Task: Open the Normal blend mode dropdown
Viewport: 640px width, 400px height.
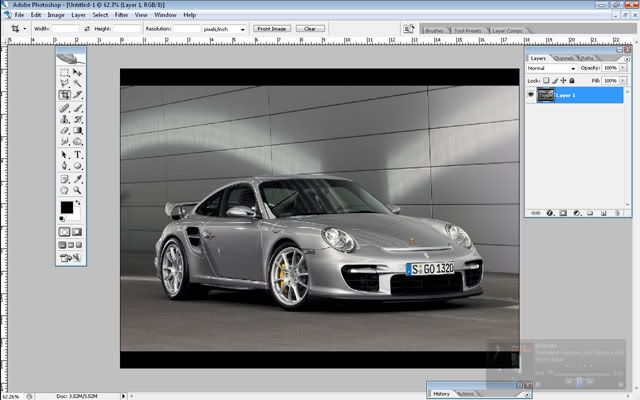Action: (551, 68)
